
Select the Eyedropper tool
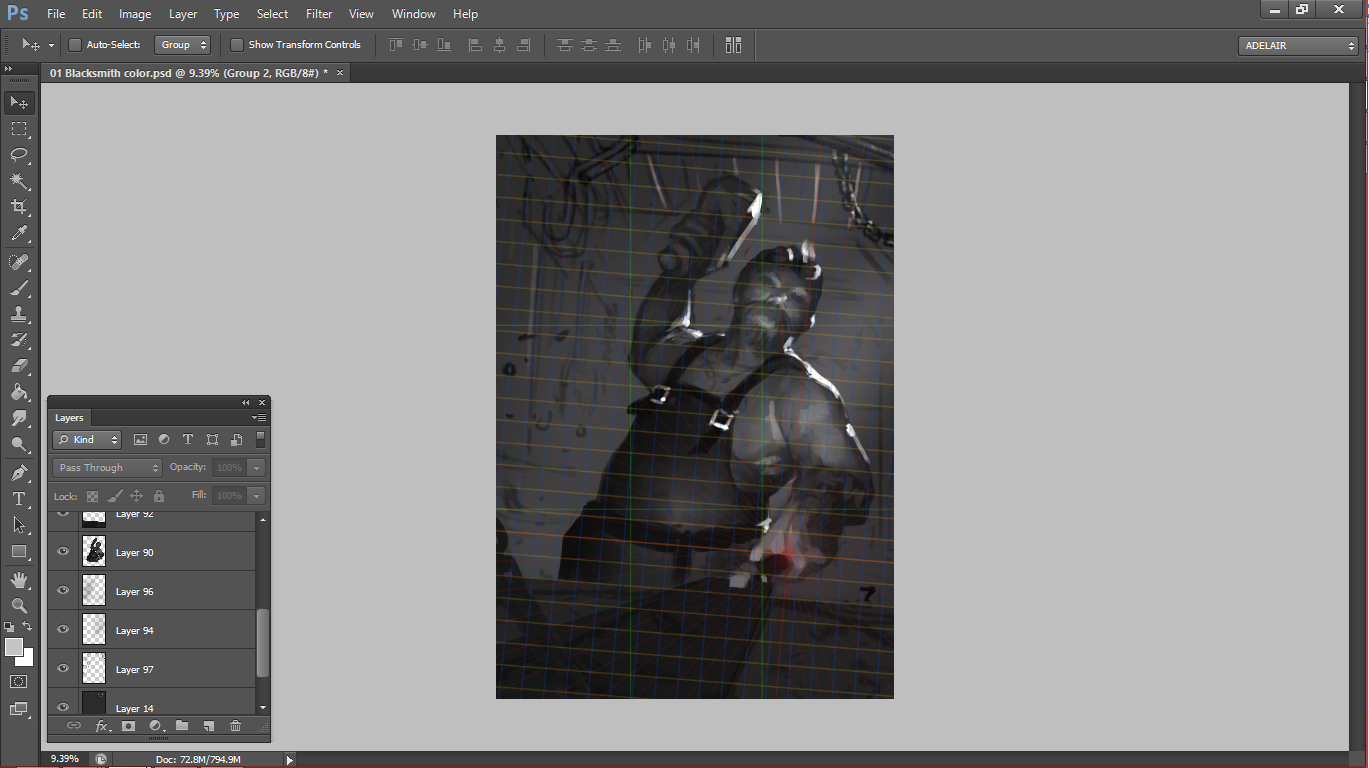[19, 234]
